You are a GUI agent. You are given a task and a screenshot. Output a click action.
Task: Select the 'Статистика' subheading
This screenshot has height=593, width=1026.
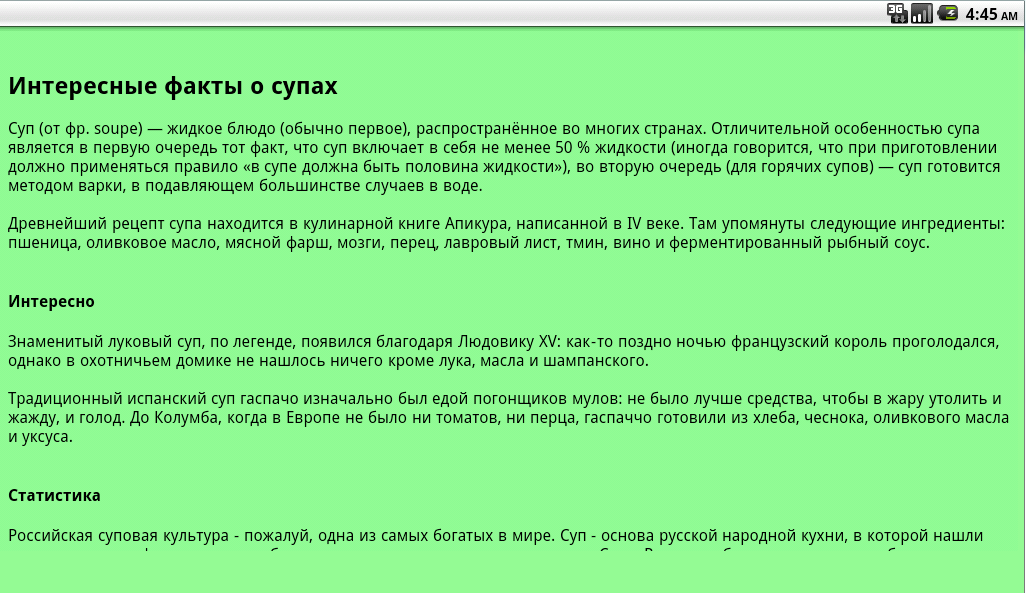click(x=54, y=495)
